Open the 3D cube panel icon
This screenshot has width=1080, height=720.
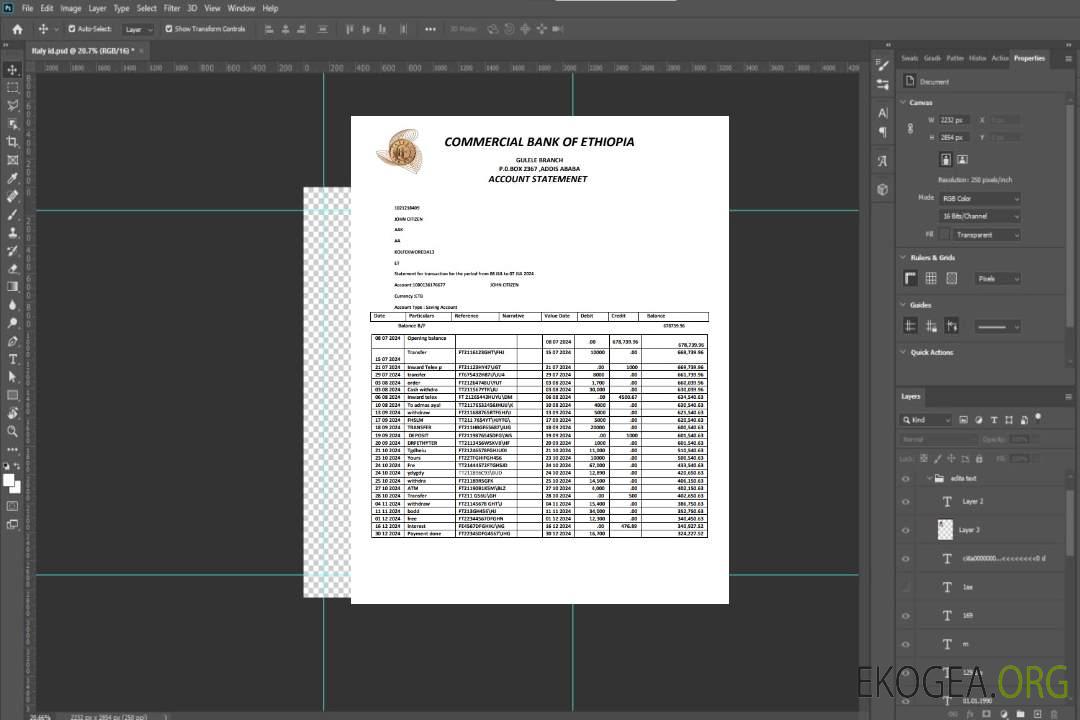point(883,189)
